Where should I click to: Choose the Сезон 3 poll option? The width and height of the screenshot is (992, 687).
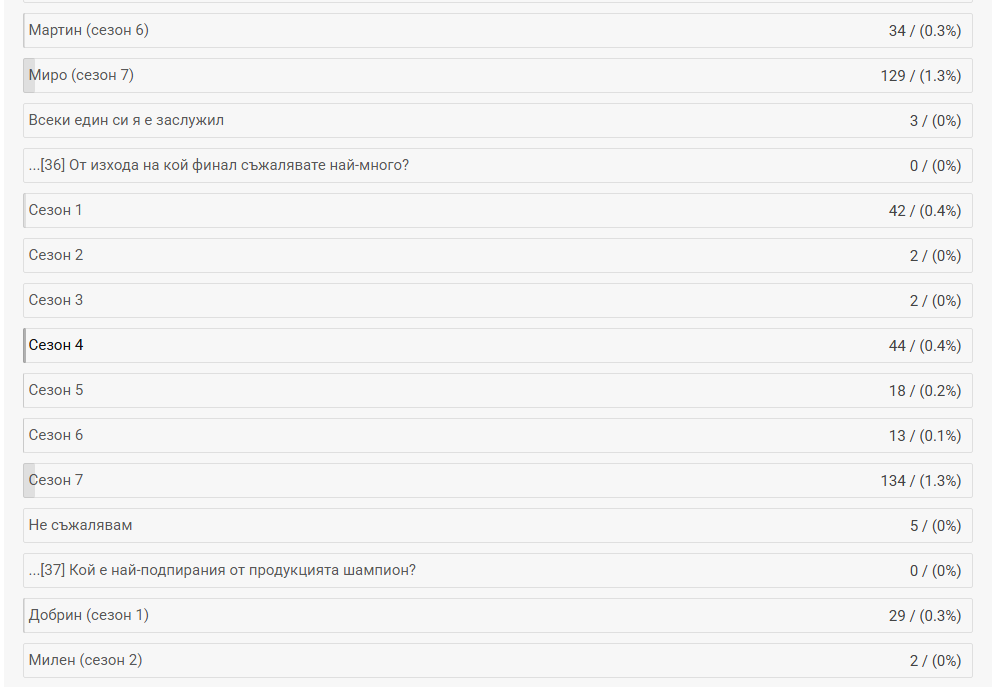[x=56, y=300]
